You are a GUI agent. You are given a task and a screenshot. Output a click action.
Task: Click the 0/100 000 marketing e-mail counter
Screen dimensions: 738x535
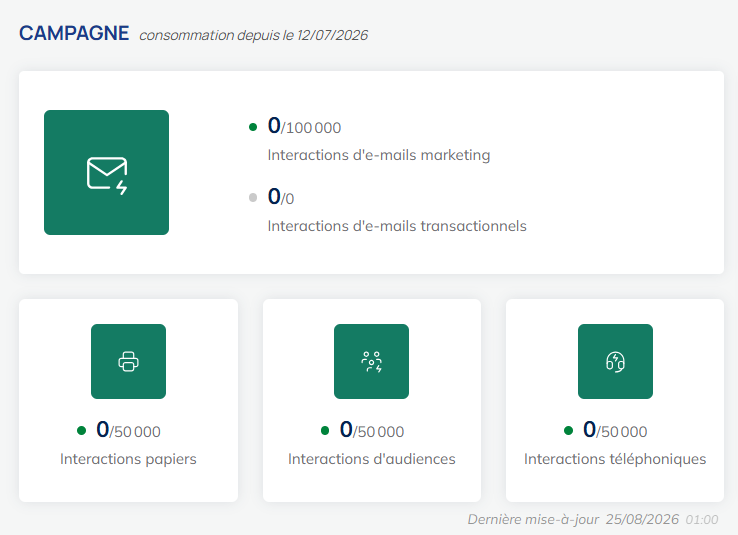(305, 126)
